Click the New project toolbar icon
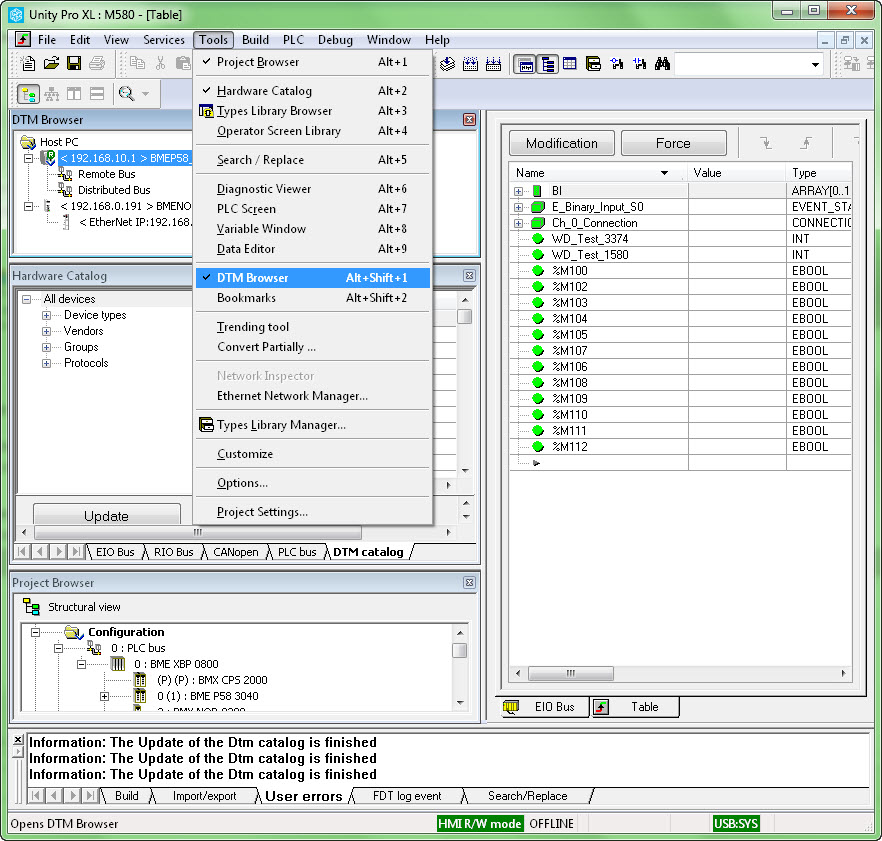The width and height of the screenshot is (882, 841). pos(28,64)
